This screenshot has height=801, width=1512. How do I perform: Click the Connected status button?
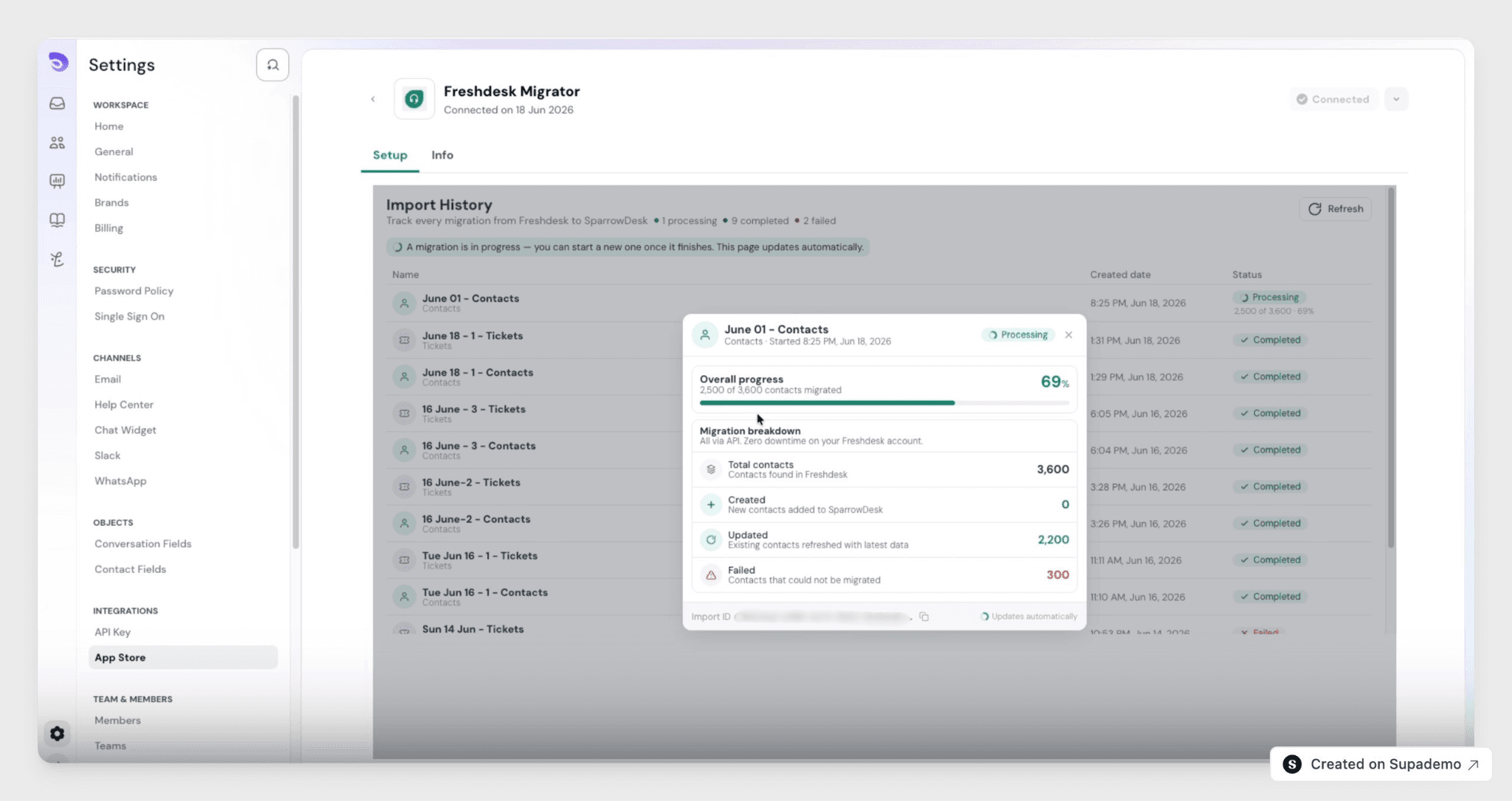pos(1333,99)
